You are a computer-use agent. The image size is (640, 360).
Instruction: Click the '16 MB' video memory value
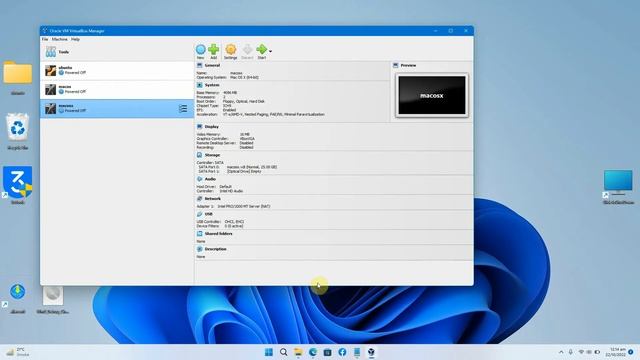(245, 134)
